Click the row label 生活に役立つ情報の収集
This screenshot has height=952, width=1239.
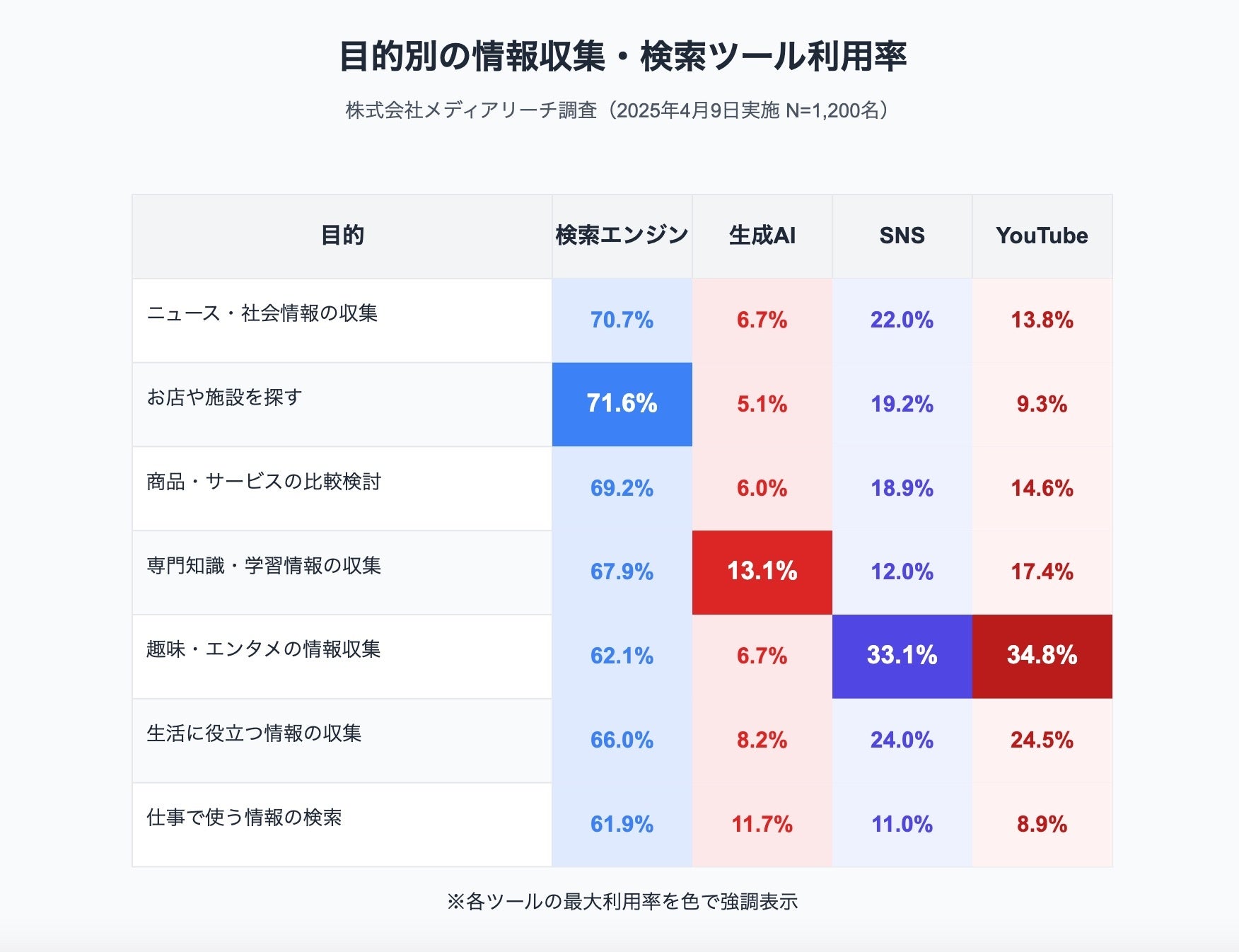(254, 733)
